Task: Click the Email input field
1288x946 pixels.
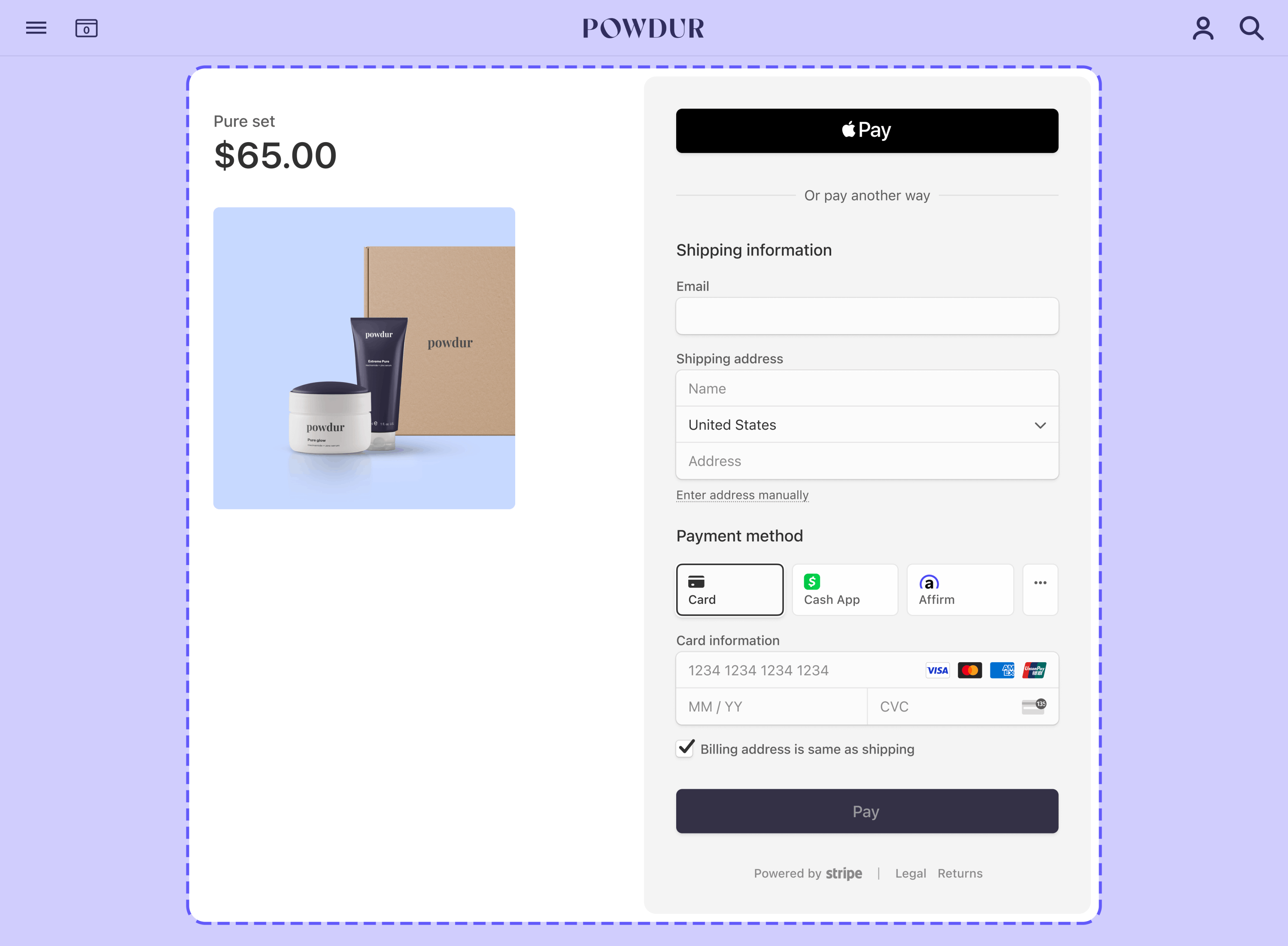Action: [866, 315]
